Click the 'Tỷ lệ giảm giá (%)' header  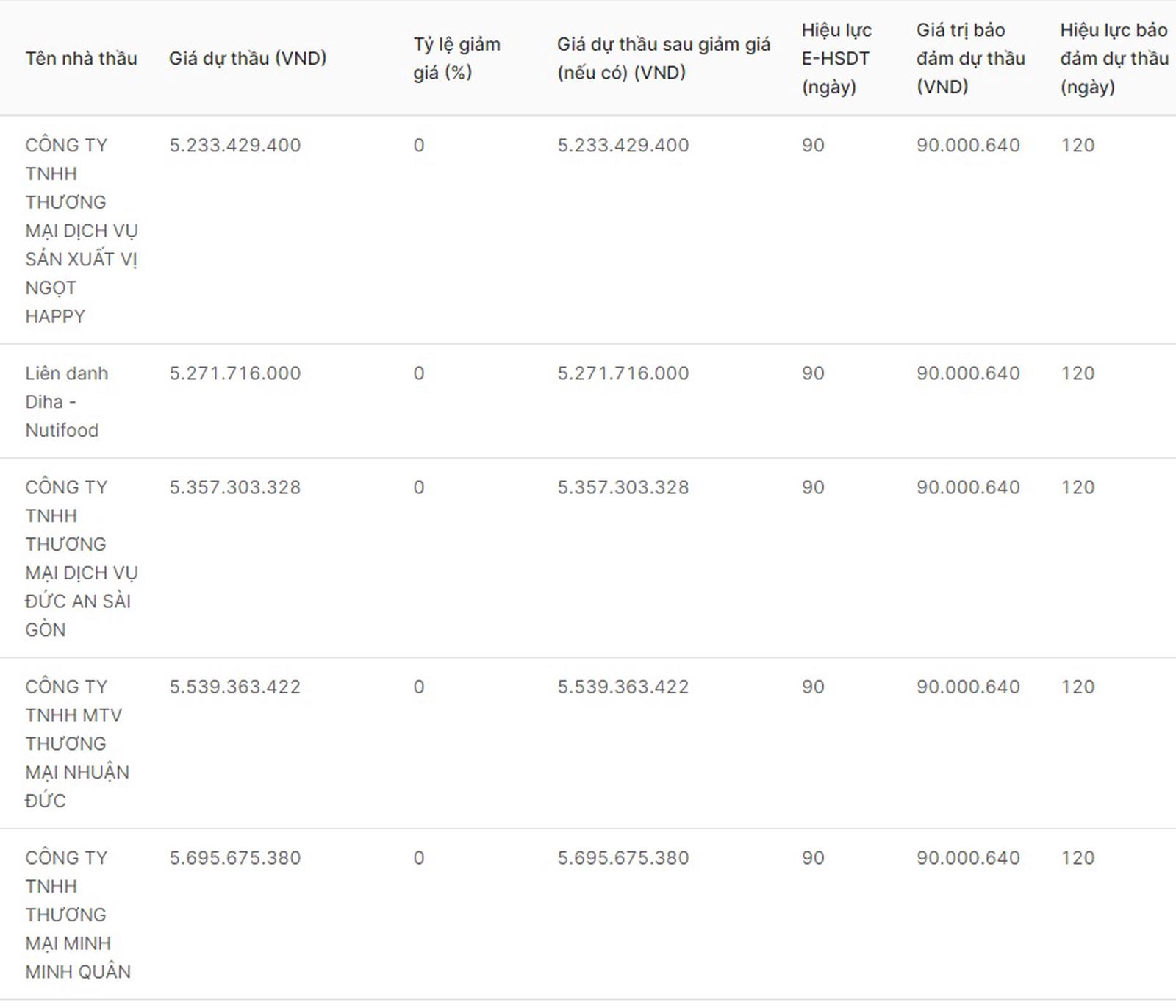click(456, 58)
